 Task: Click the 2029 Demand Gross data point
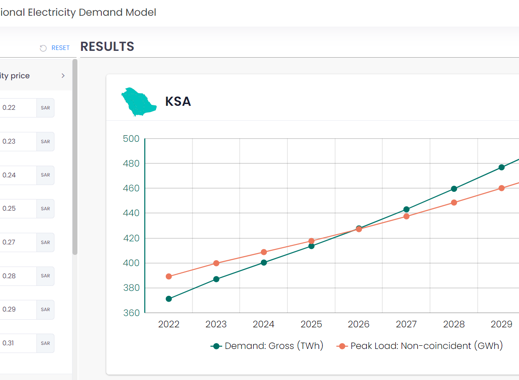point(501,167)
